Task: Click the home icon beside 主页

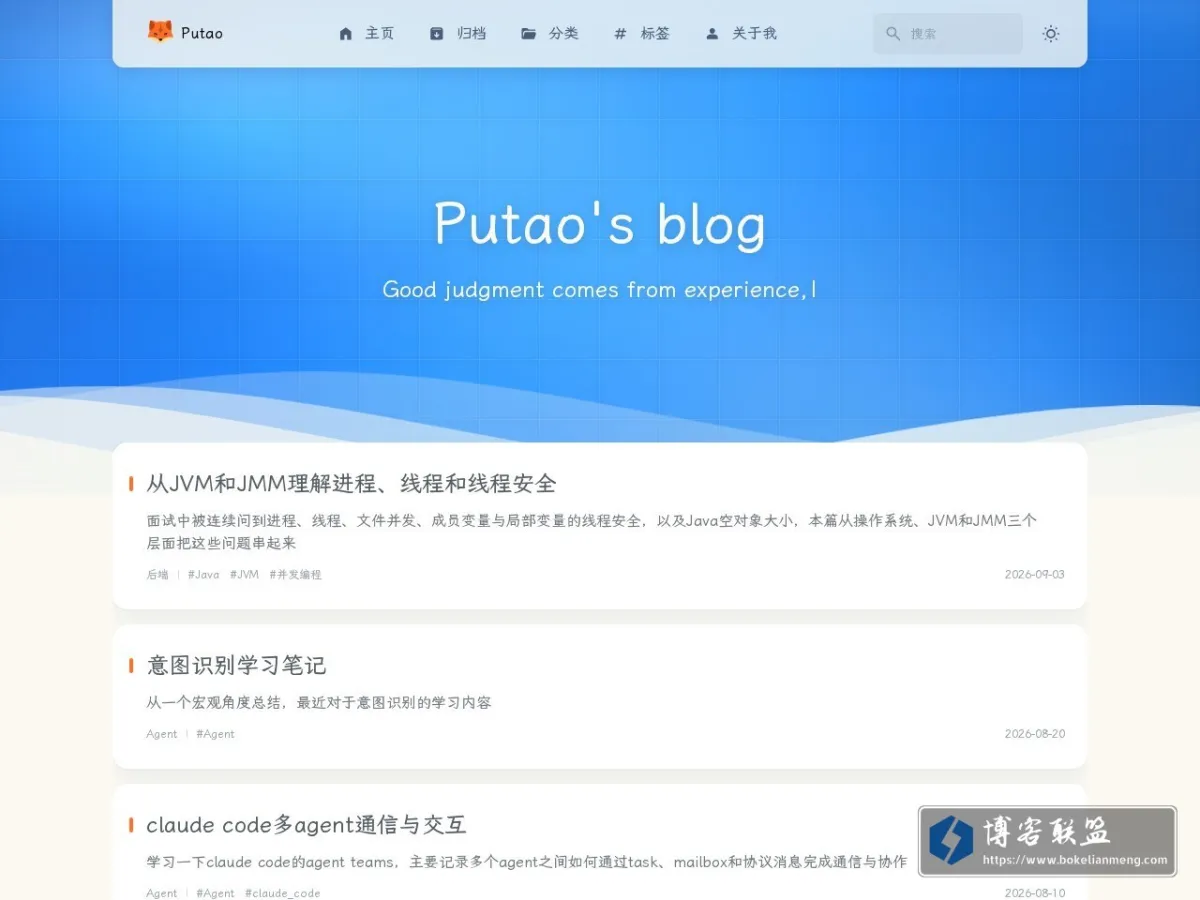Action: 346,33
